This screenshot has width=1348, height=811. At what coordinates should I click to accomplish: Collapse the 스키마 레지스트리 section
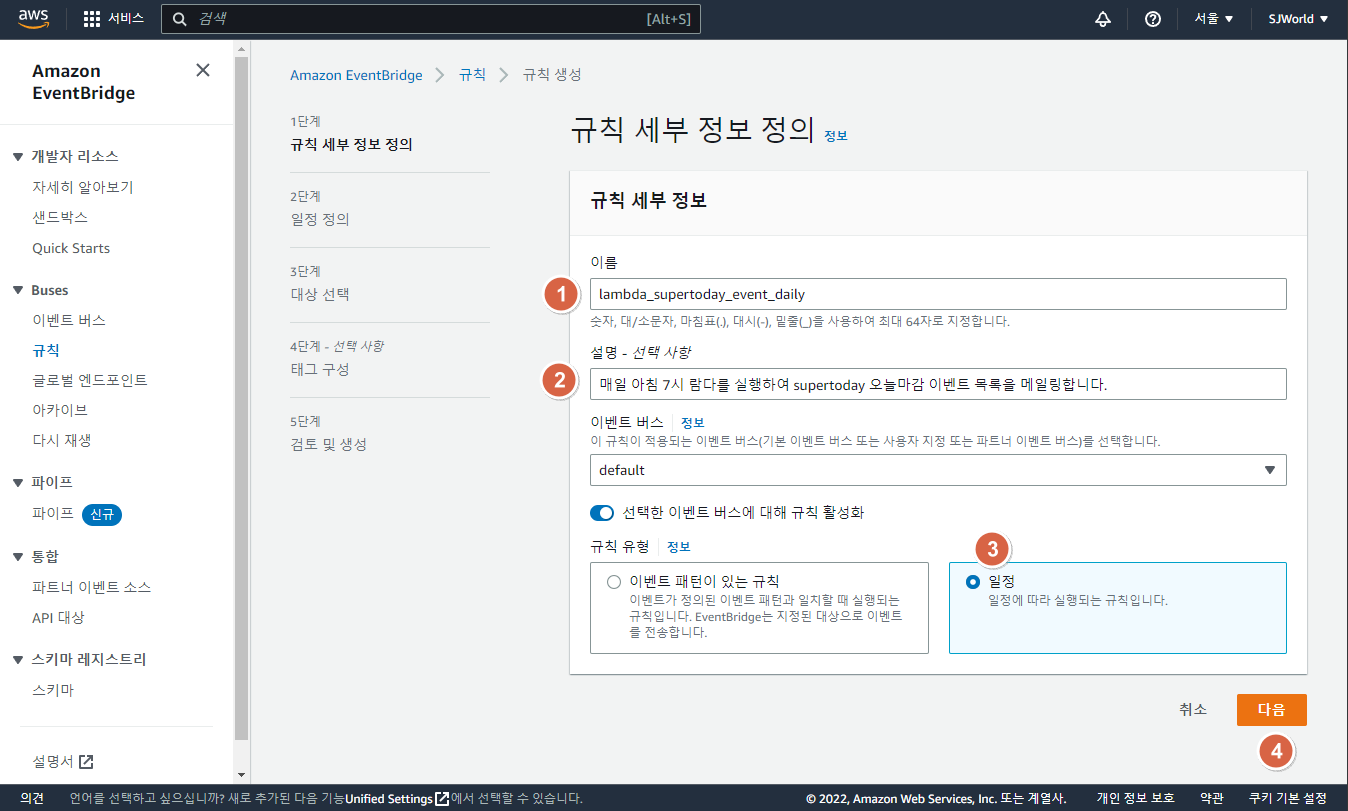[x=18, y=660]
